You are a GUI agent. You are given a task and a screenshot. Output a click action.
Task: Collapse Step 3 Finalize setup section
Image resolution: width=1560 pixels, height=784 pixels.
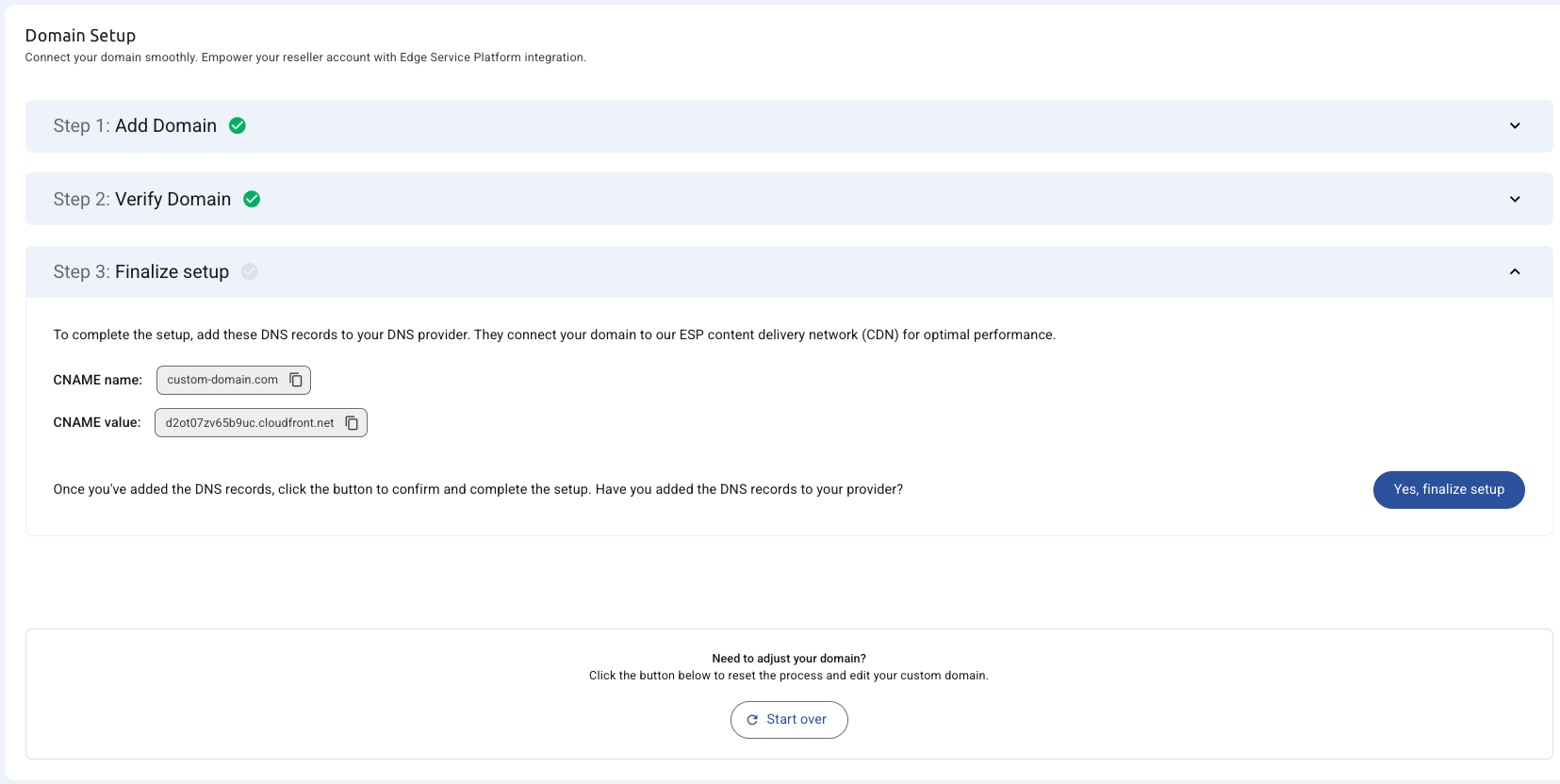pyautogui.click(x=1515, y=271)
